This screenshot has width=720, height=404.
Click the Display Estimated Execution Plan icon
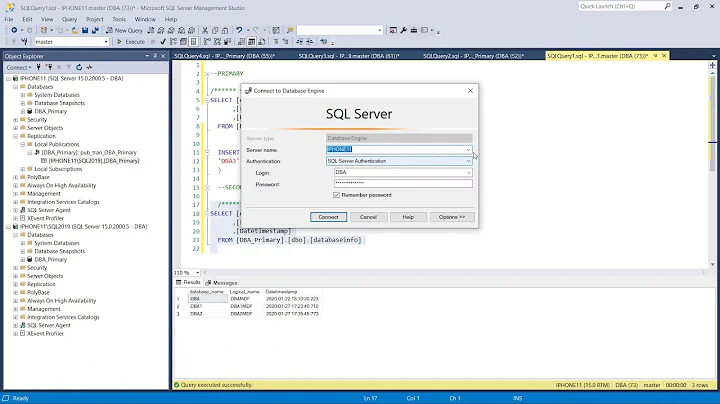pos(173,42)
